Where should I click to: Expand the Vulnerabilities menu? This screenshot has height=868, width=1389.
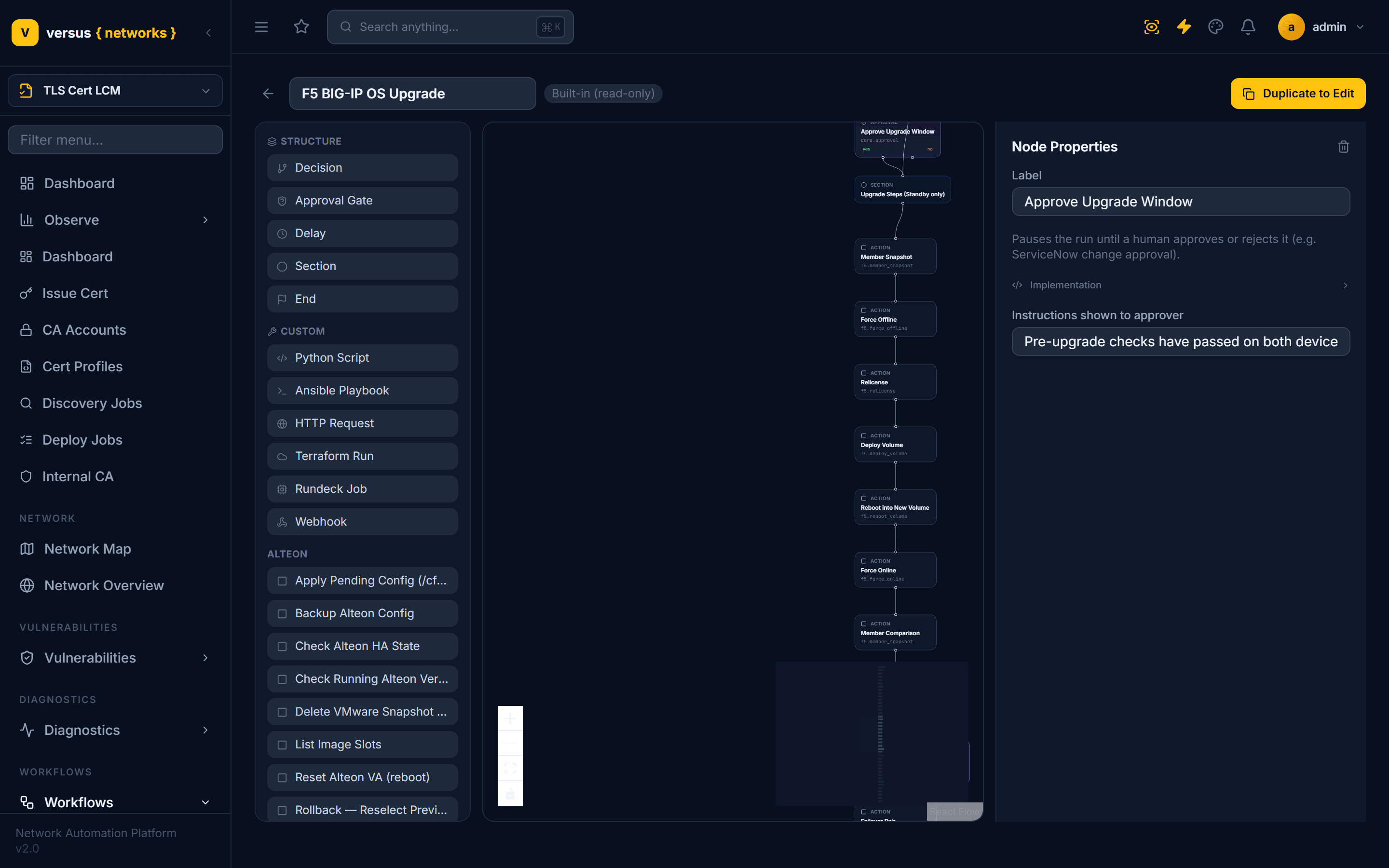(x=115, y=657)
